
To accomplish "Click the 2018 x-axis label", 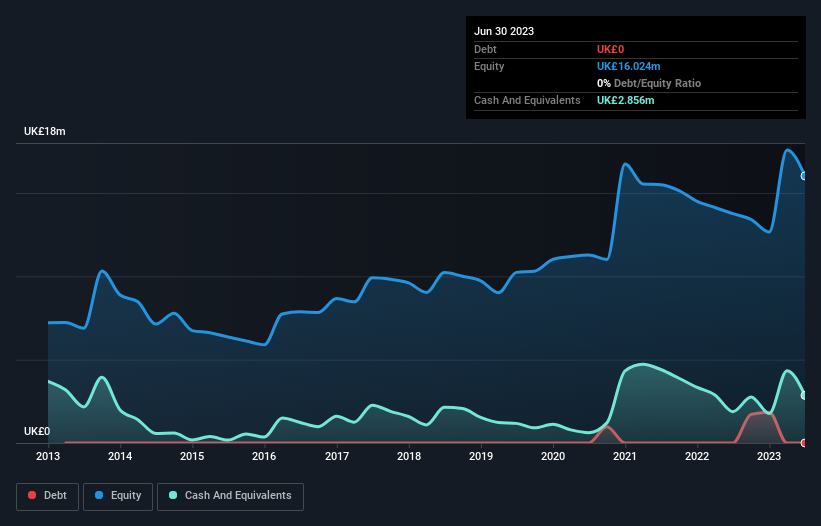I will pos(409,456).
